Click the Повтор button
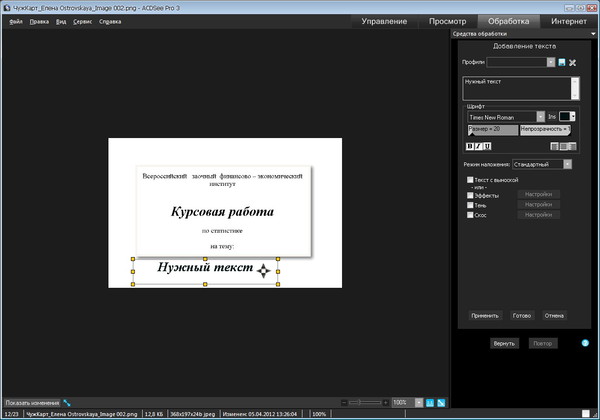 (543, 343)
